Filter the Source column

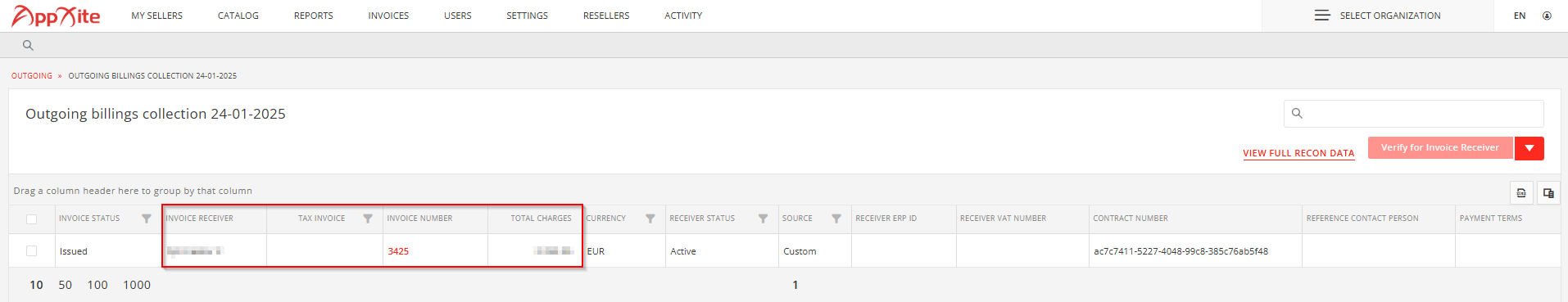tap(836, 219)
